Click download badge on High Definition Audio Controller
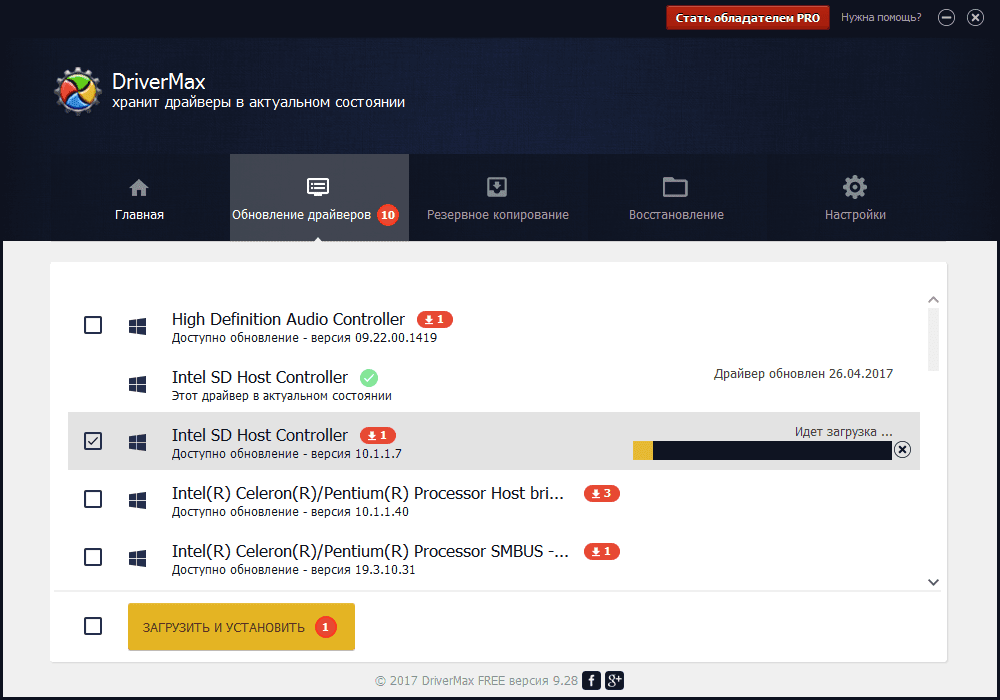Image resolution: width=1000 pixels, height=700 pixels. (x=435, y=319)
